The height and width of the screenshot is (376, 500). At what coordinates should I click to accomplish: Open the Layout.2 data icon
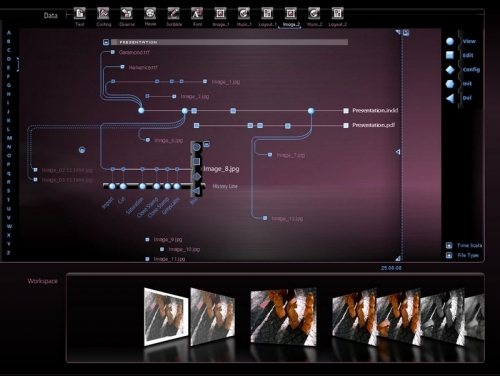pos(338,14)
